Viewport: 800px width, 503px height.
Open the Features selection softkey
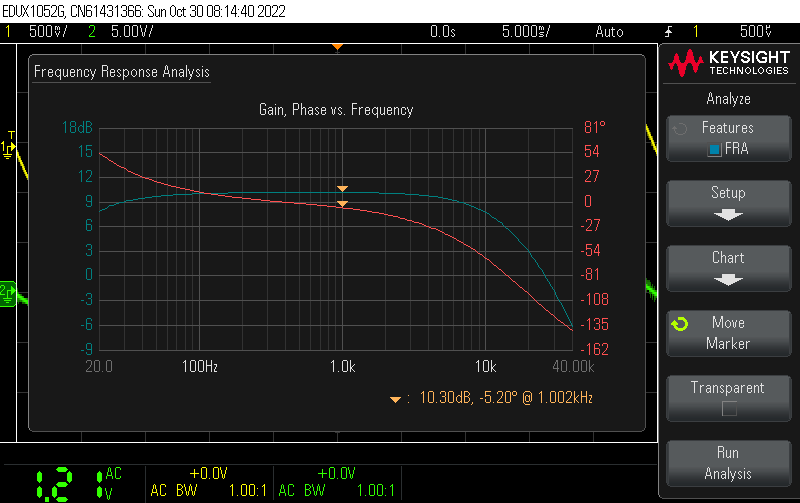coord(728,138)
